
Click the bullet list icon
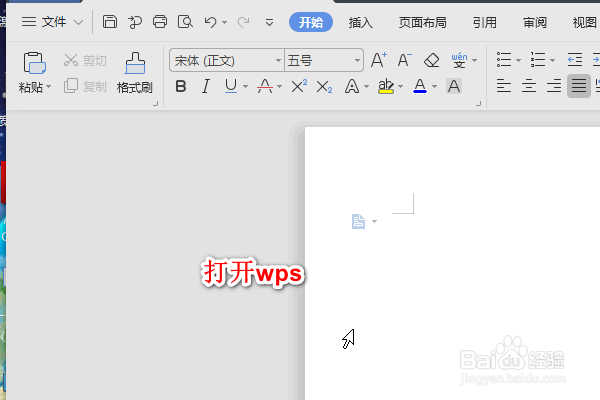[x=504, y=60]
